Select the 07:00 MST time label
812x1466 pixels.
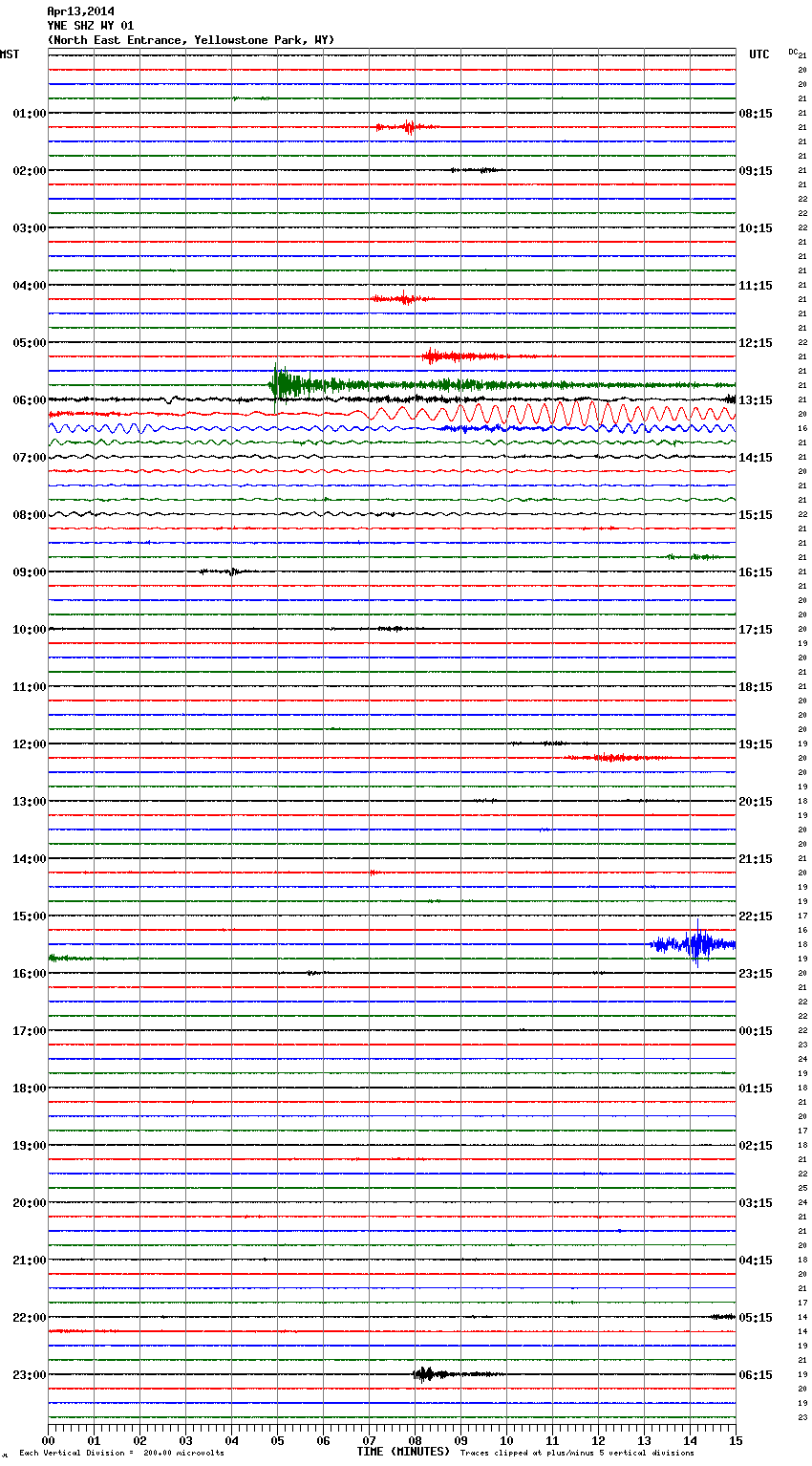tap(29, 458)
